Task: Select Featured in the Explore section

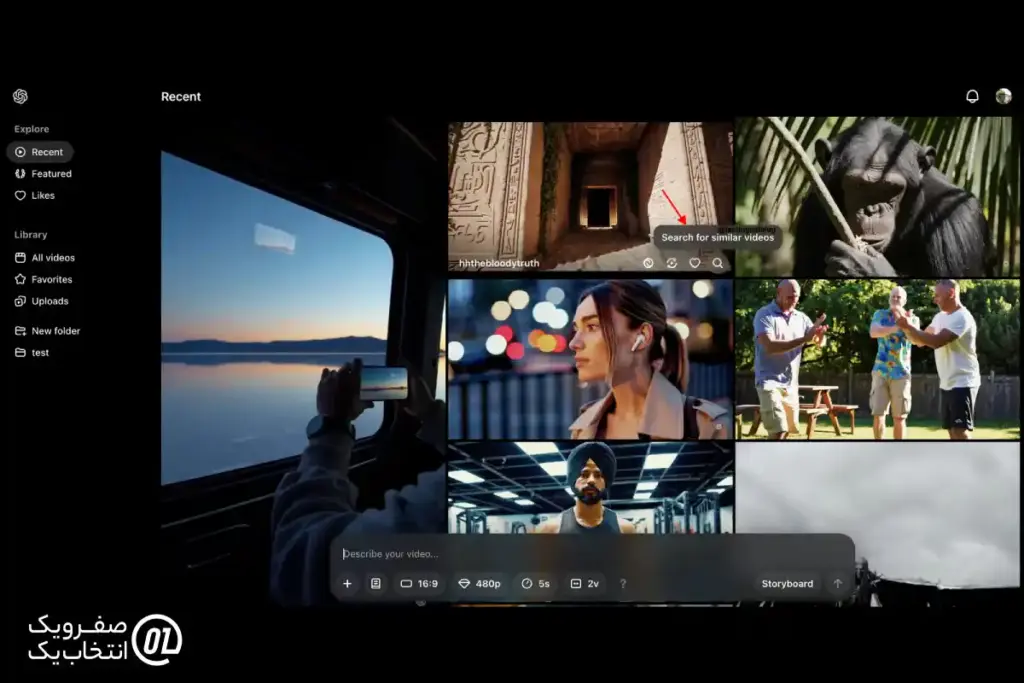Action: pyautogui.click(x=51, y=174)
